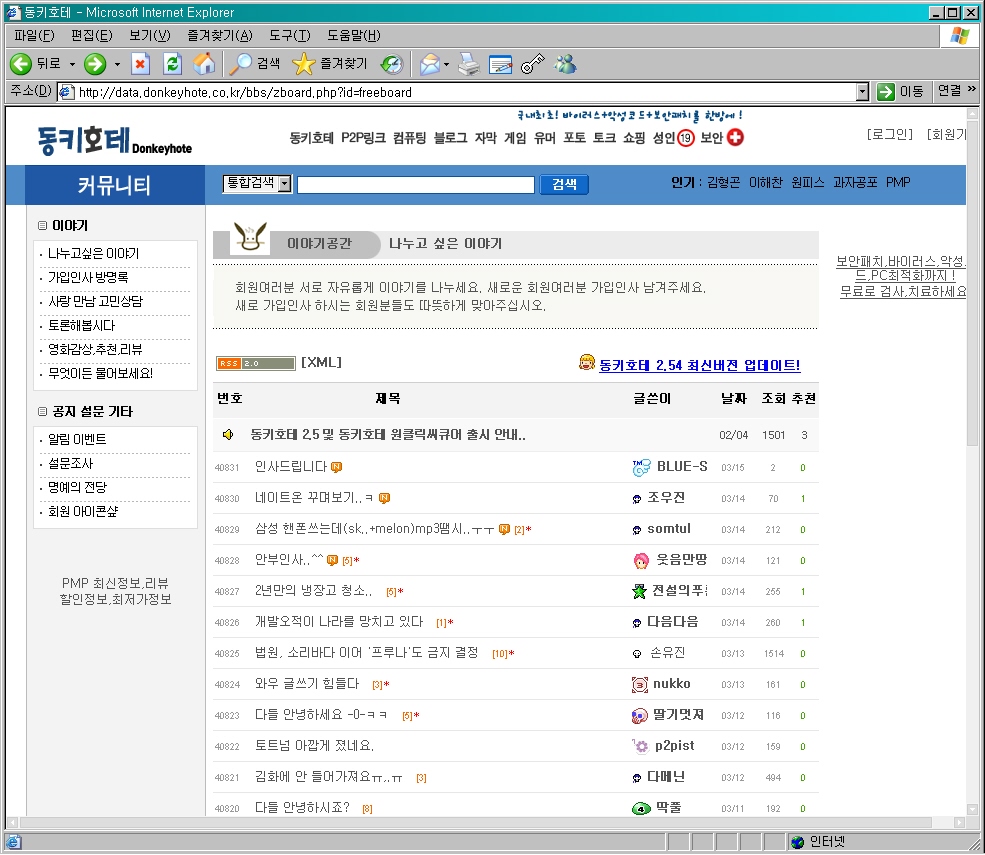This screenshot has width=985, height=855.
Task: Click the Stop loading toolbar icon
Action: 141,64
